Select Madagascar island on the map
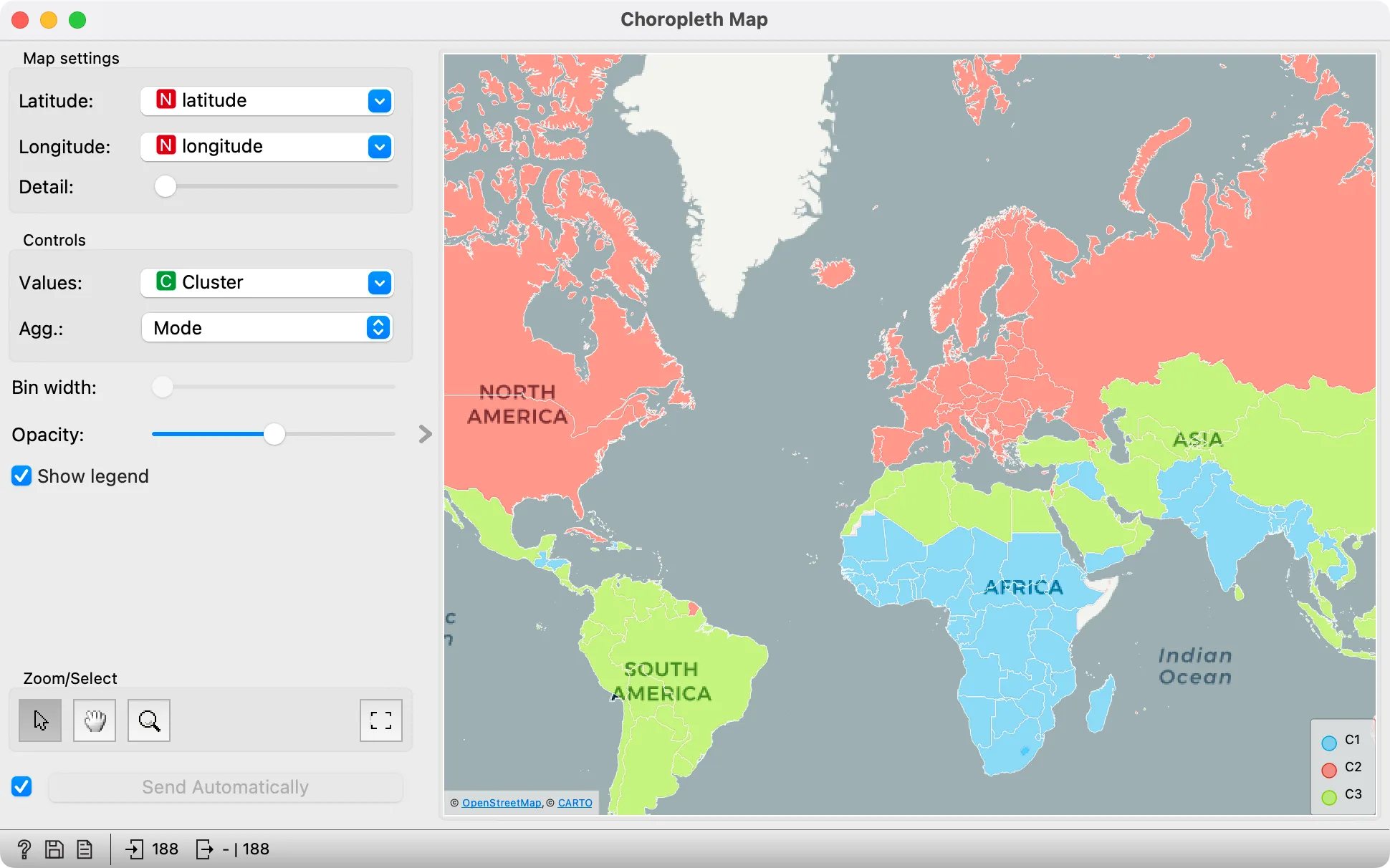The image size is (1390, 868). pos(1102,703)
